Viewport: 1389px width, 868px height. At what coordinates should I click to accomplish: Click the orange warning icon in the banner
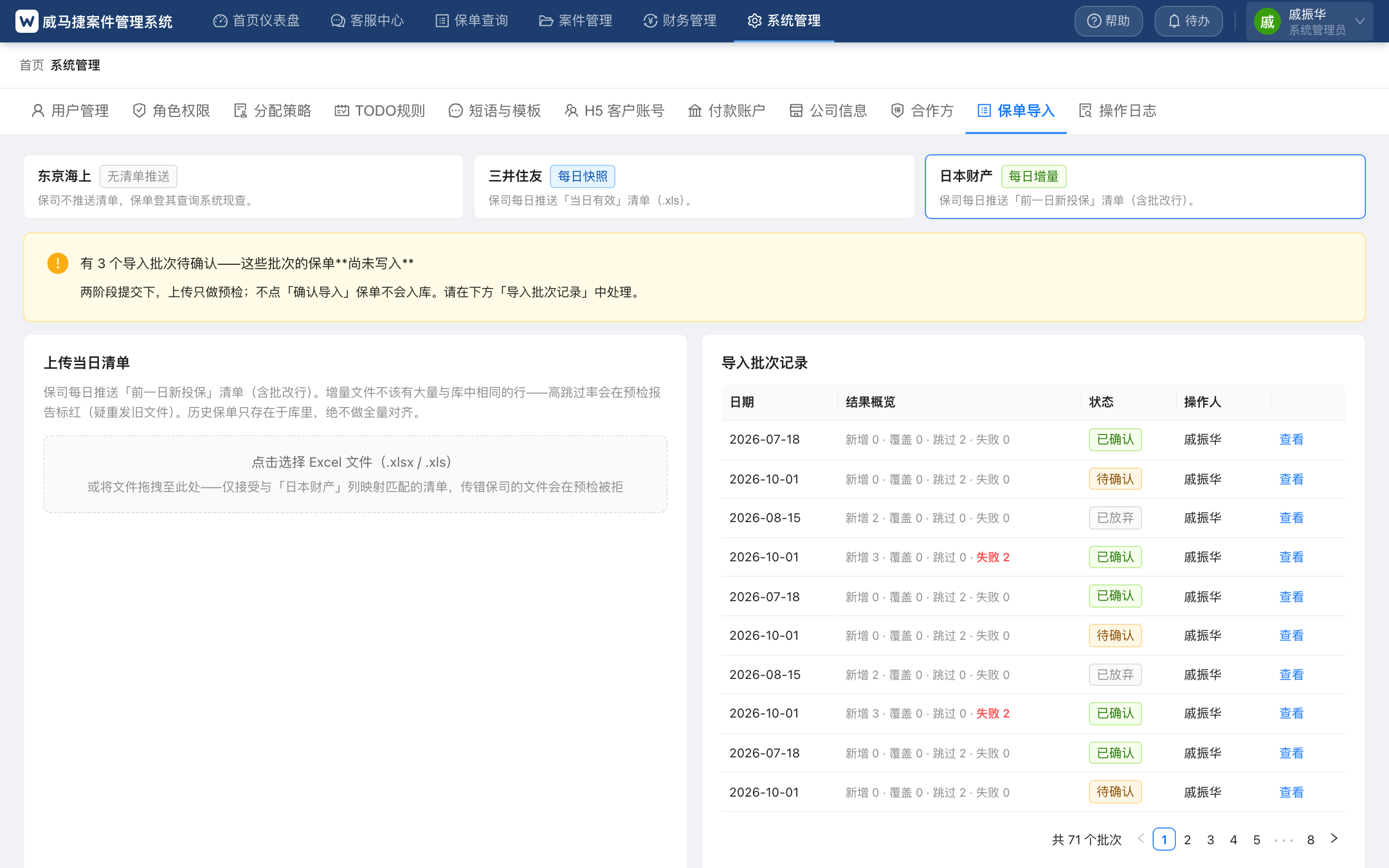pos(58,263)
